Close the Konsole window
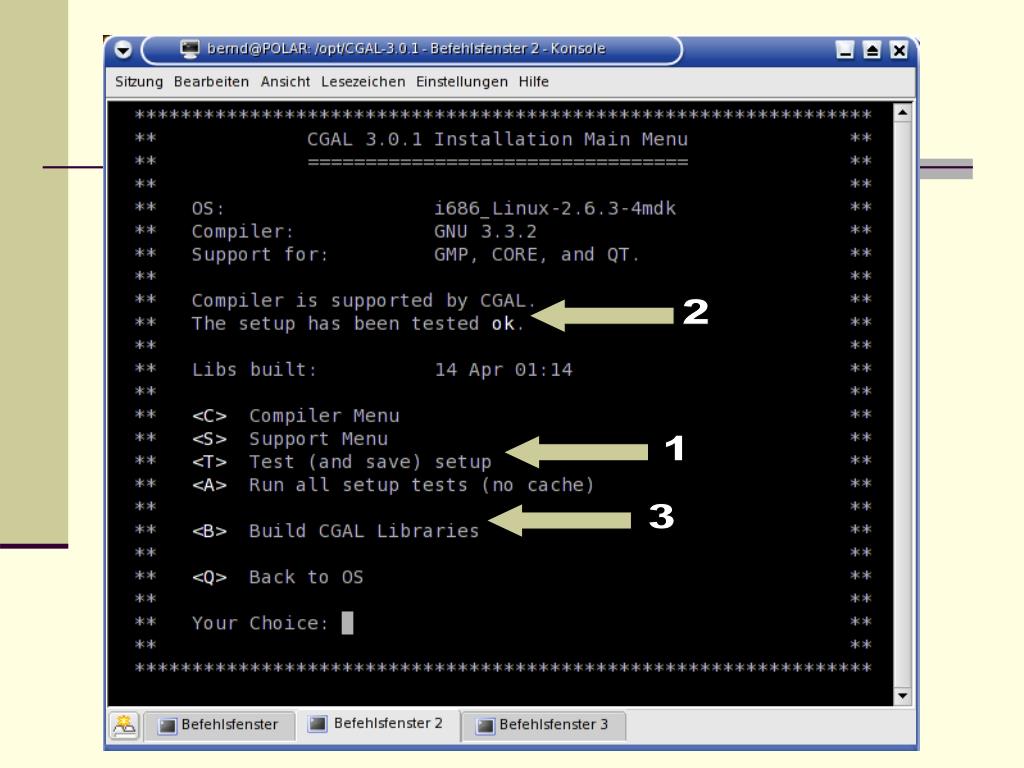This screenshot has width=1024, height=768. point(899,50)
